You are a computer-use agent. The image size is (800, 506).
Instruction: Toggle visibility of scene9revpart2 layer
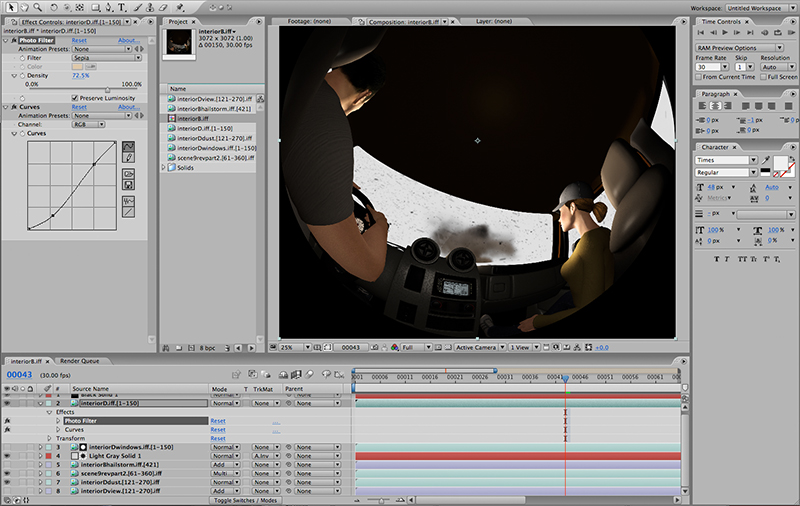[7, 473]
